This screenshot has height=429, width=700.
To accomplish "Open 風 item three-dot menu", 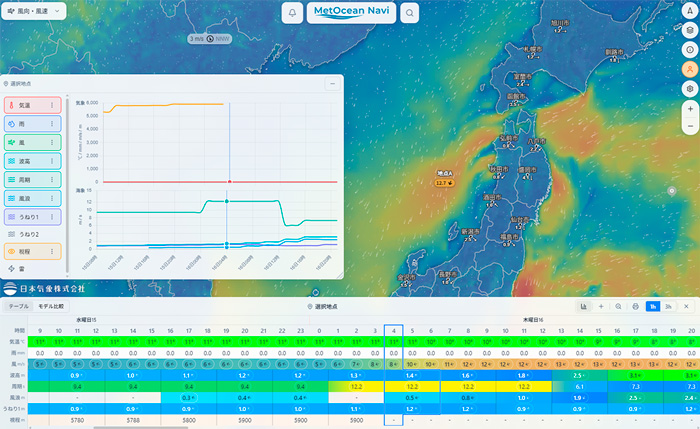I will (52, 142).
